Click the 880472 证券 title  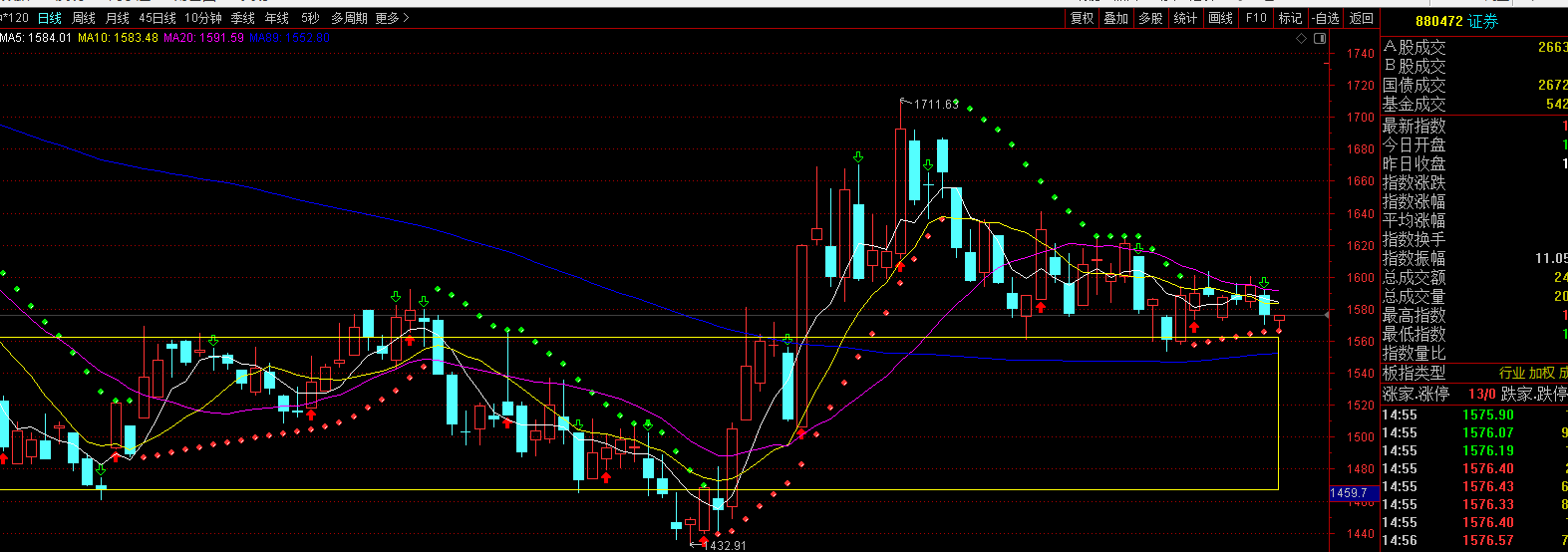[1456, 21]
